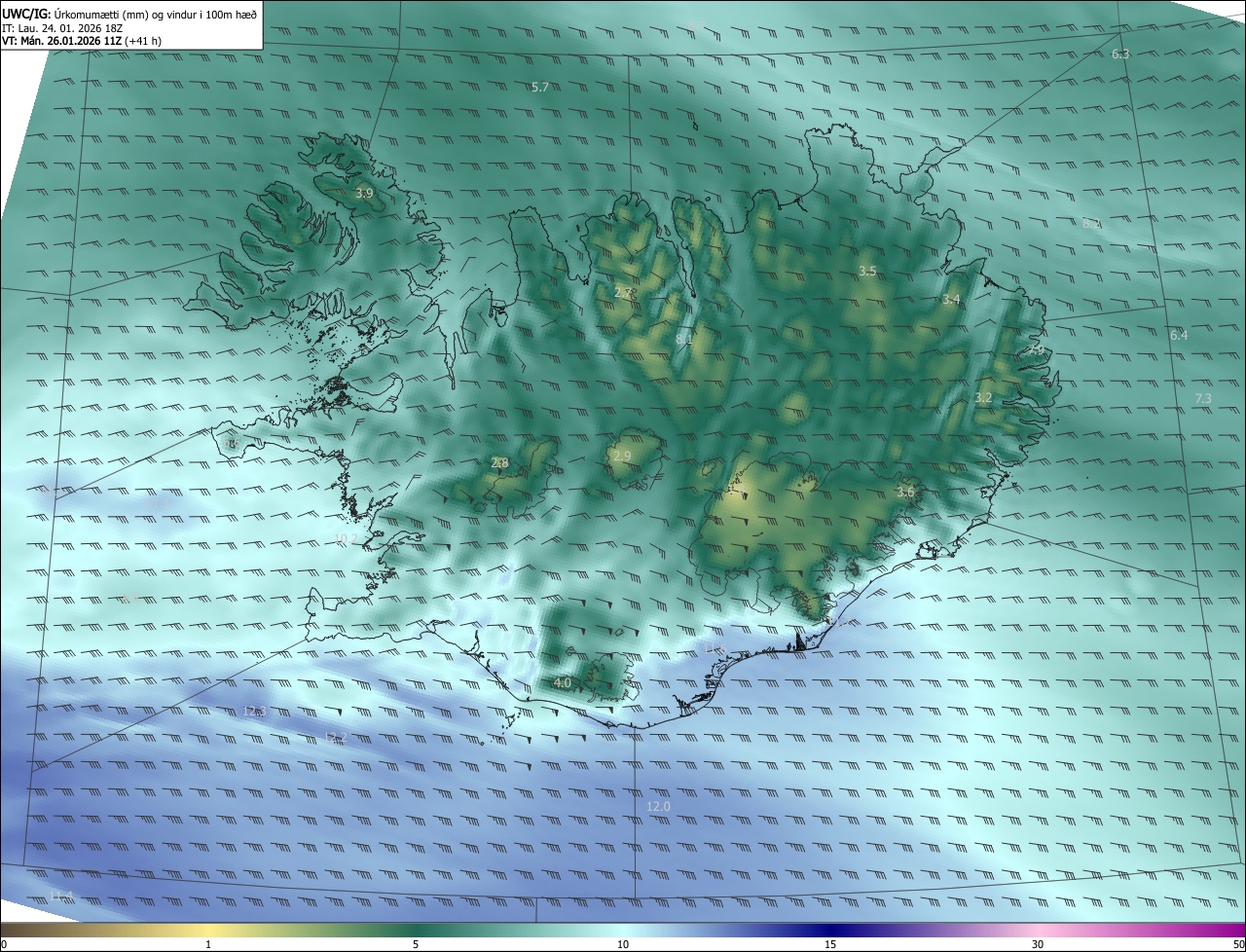Select the 2.8 value in west-central Iceland
This screenshot has height=952, width=1246.
[x=499, y=463]
